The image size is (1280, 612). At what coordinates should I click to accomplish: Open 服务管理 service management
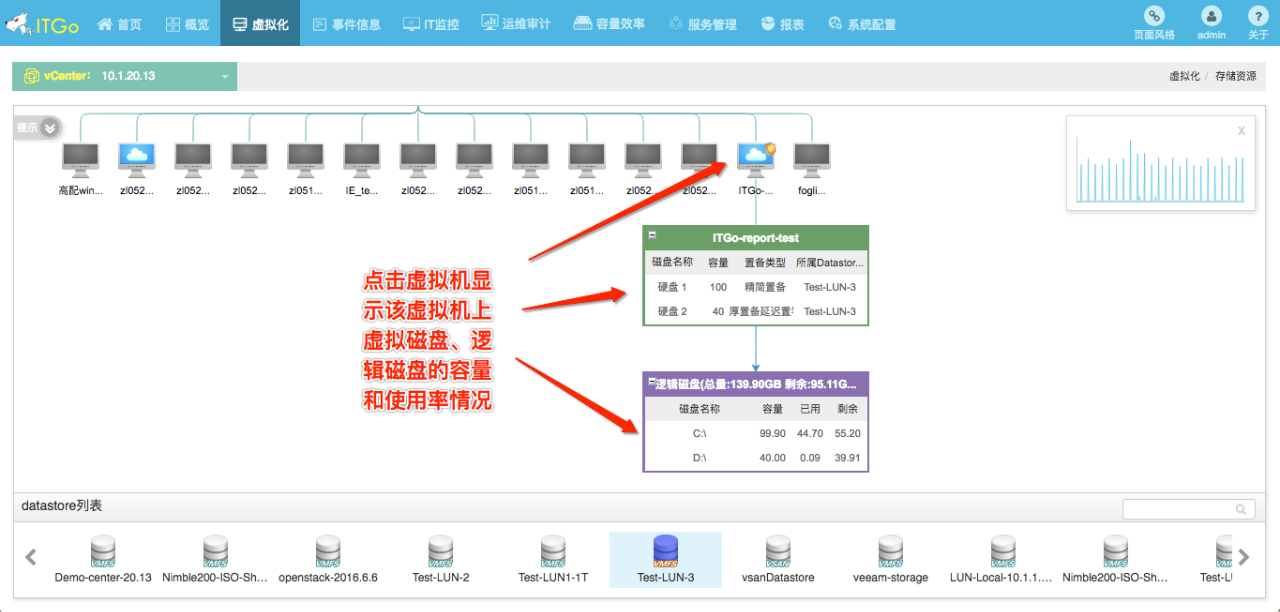[702, 24]
